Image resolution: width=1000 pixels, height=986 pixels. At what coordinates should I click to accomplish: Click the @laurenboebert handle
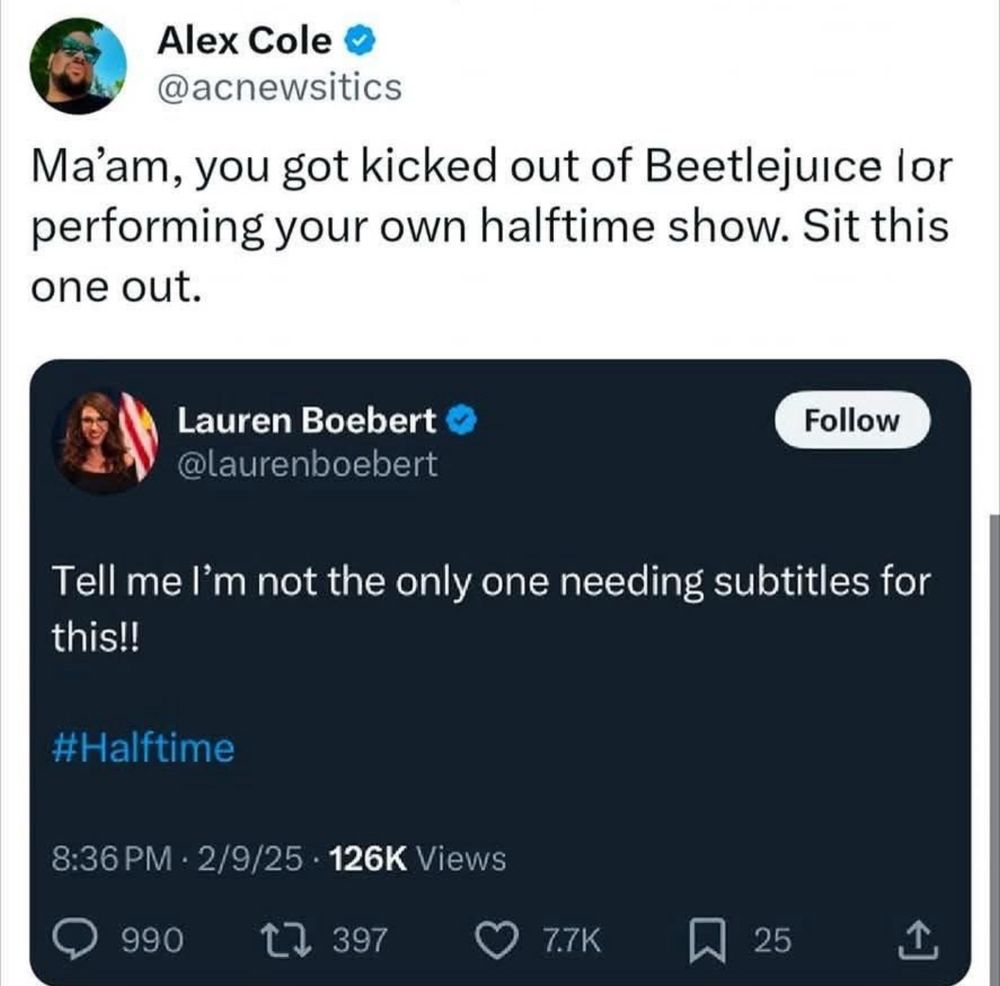(307, 463)
